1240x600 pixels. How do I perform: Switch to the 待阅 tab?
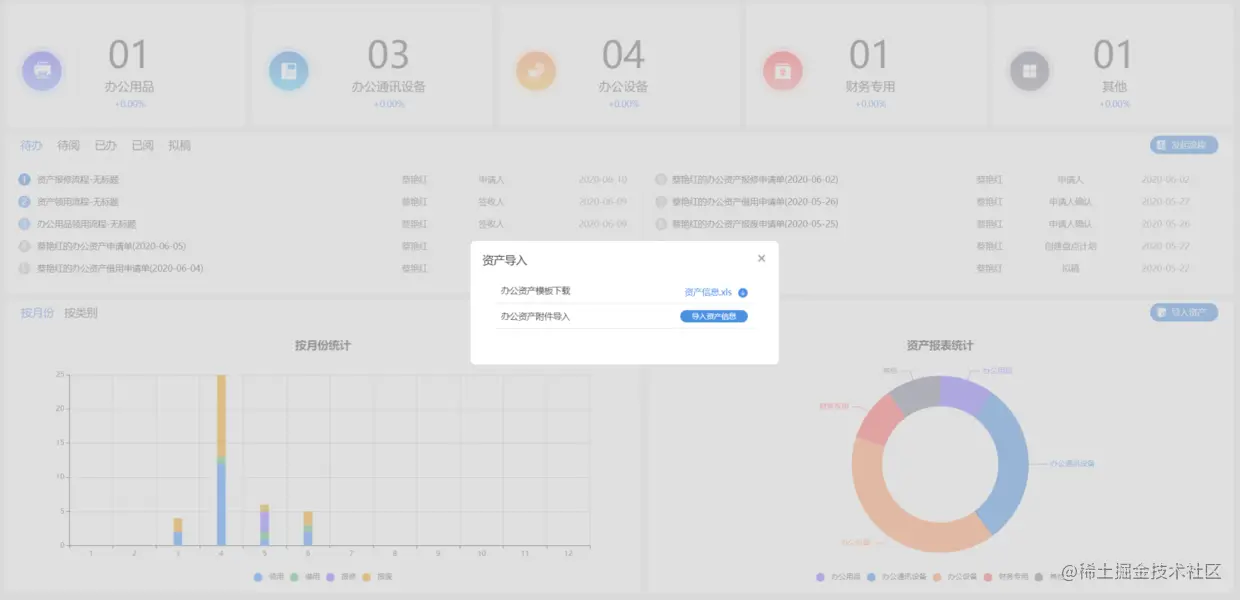pyautogui.click(x=69, y=146)
